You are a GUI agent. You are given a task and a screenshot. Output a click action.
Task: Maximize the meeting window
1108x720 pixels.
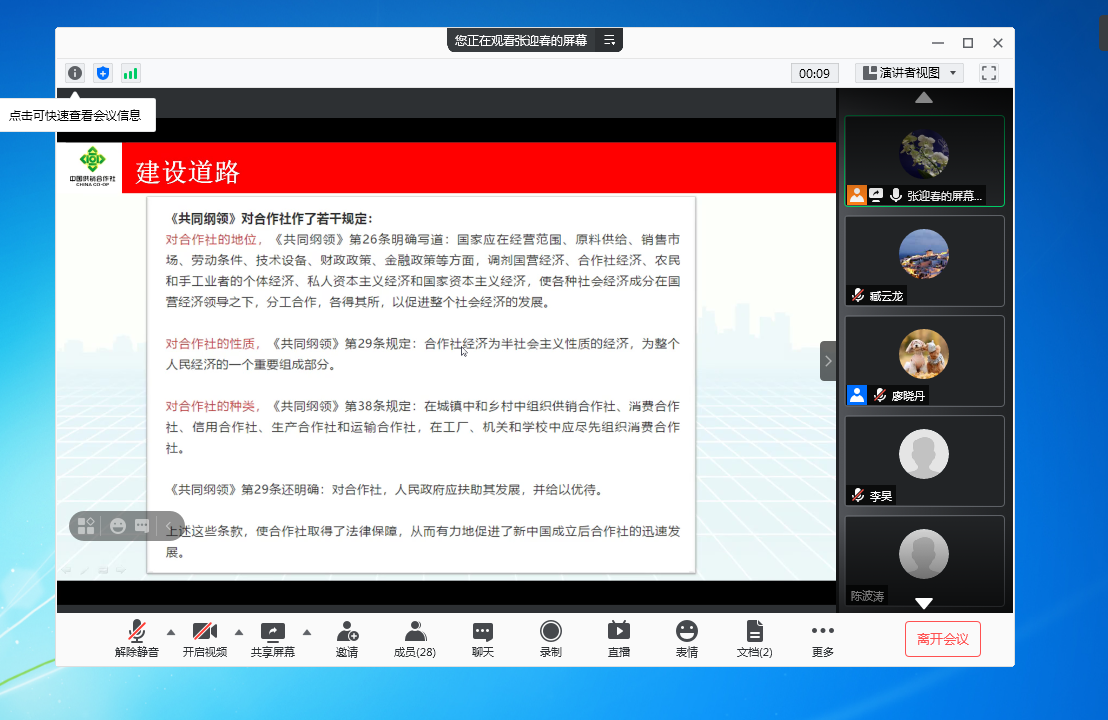968,43
